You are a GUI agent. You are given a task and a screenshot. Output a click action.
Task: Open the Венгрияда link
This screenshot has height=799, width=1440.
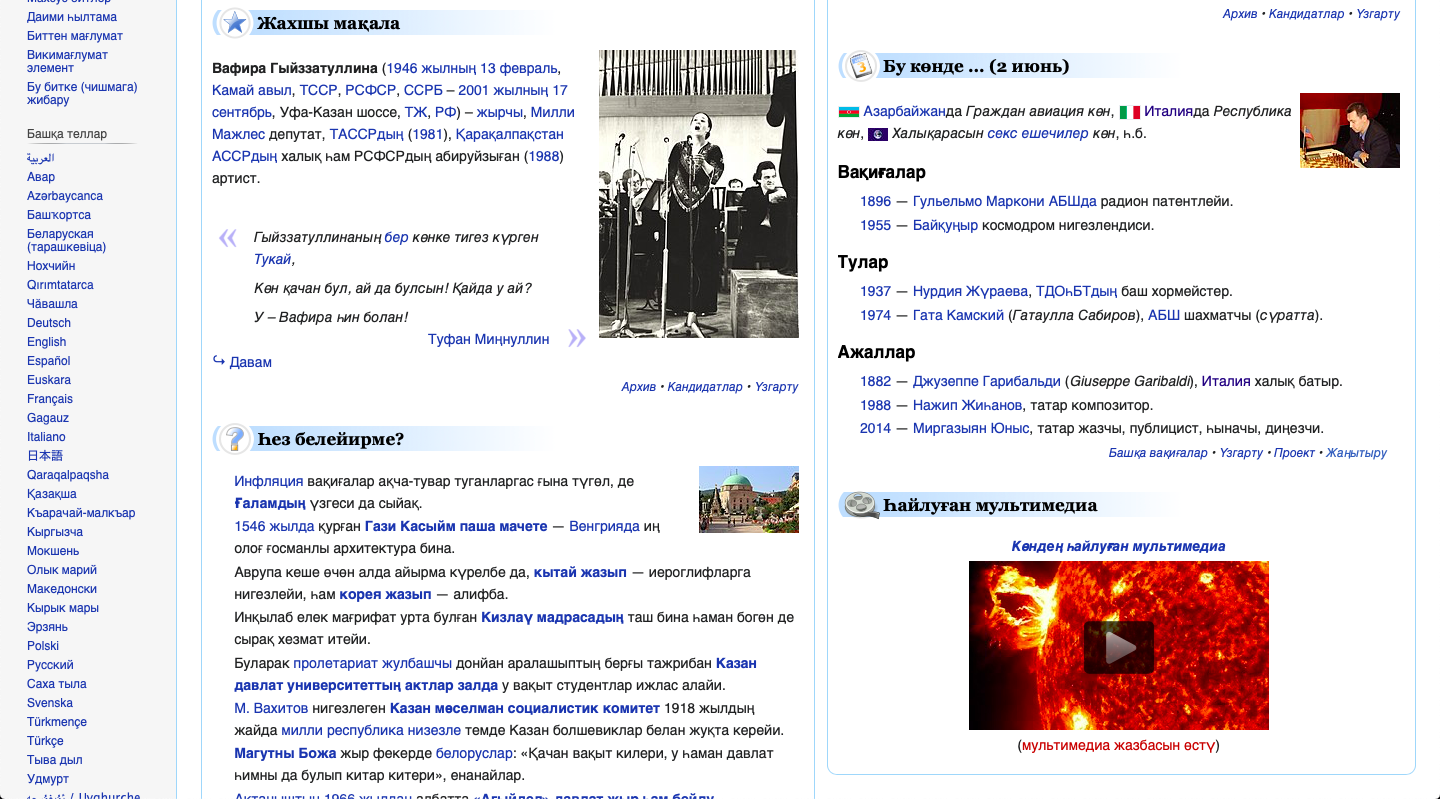click(604, 526)
